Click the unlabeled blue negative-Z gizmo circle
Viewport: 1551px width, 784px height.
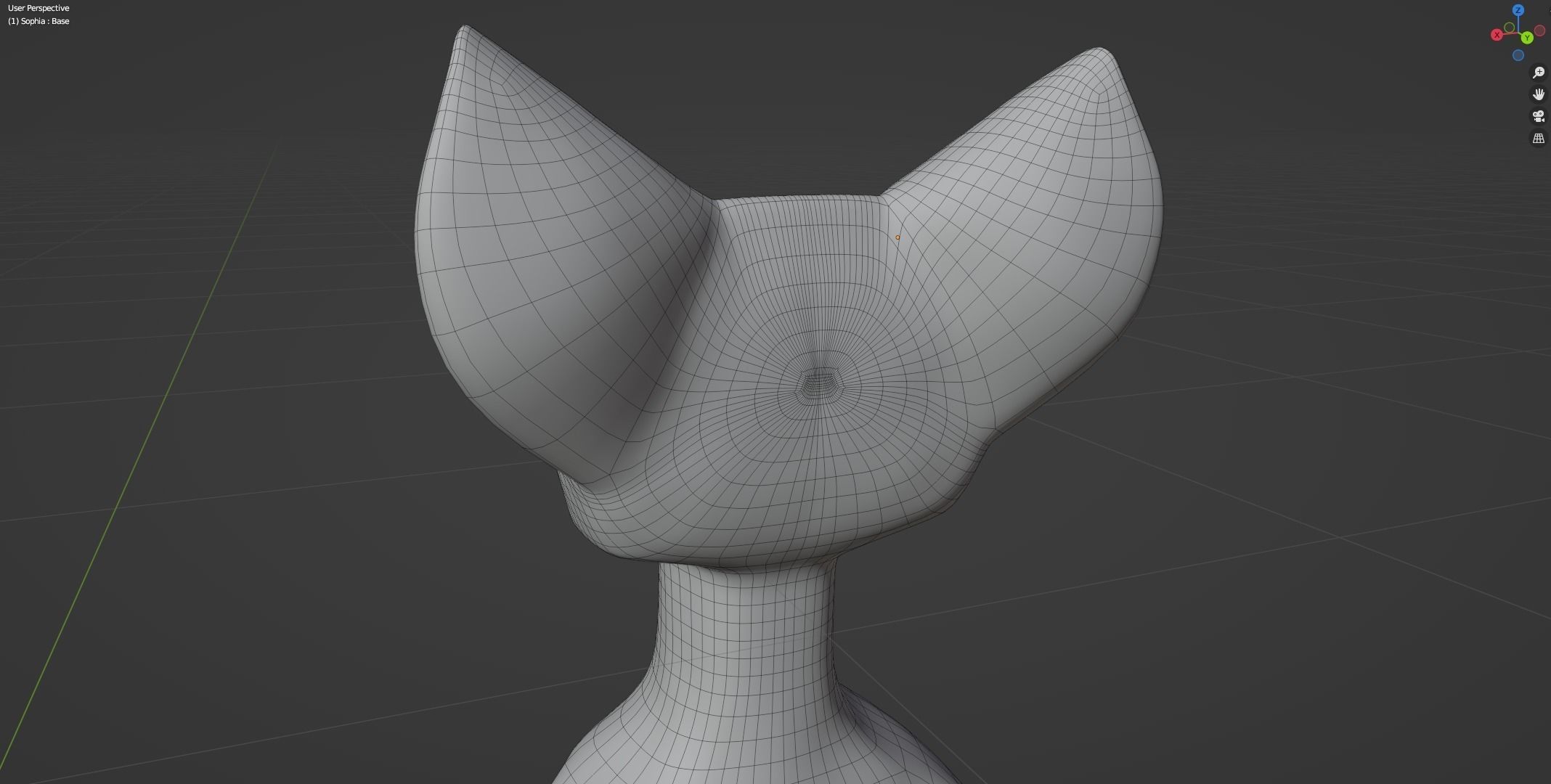point(1518,55)
